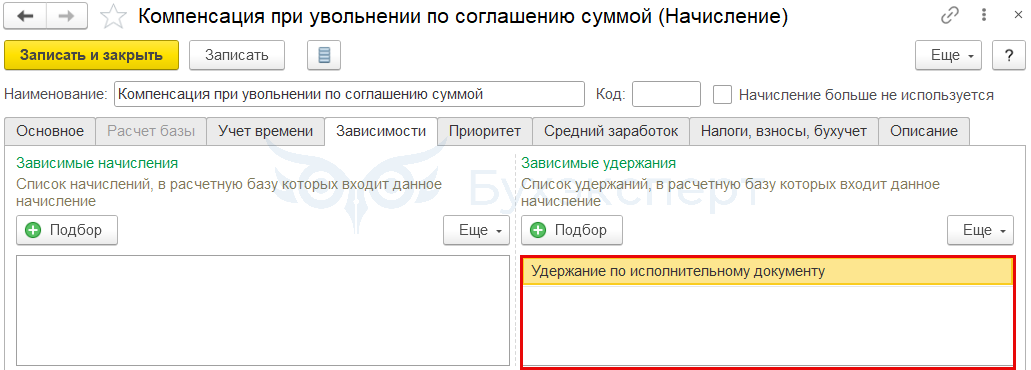Open the Еще menu under Зависимые начисления
This screenshot has width=1031, height=370.
click(x=477, y=230)
